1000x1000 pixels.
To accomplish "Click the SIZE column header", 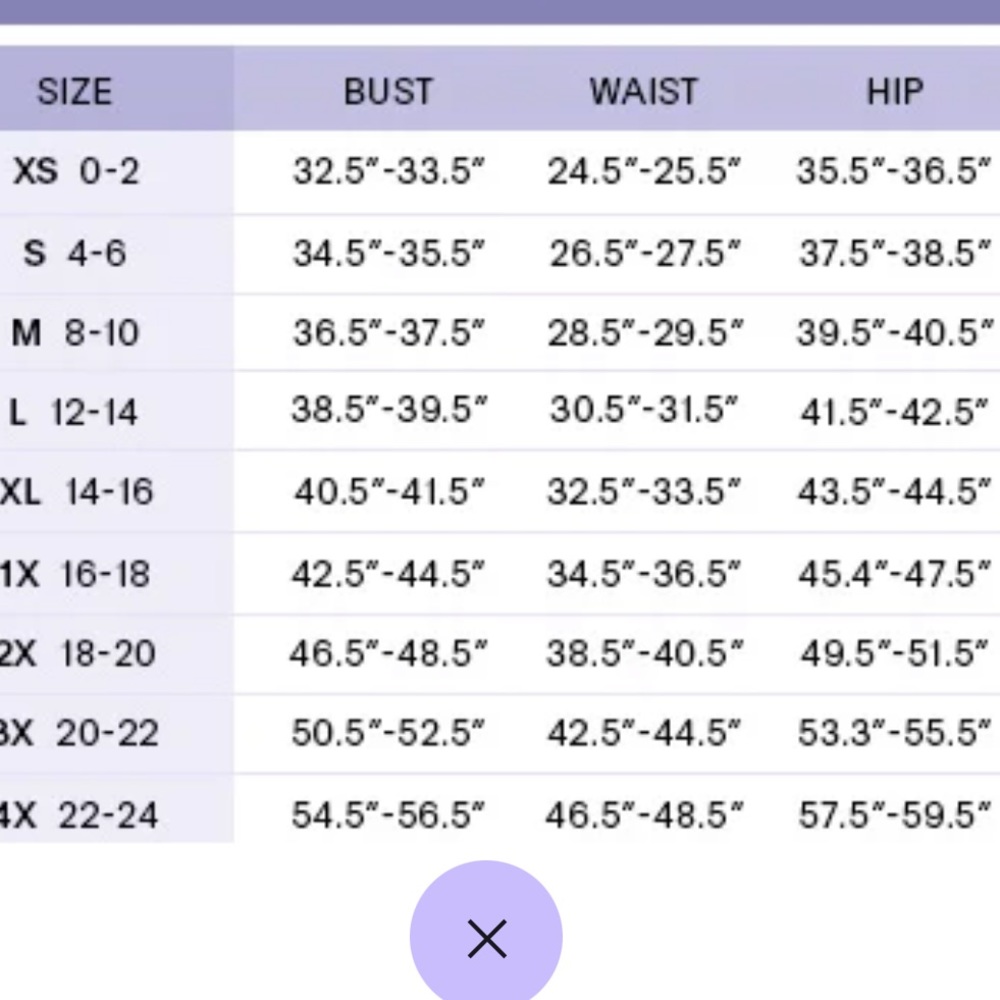I will click(x=75, y=92).
